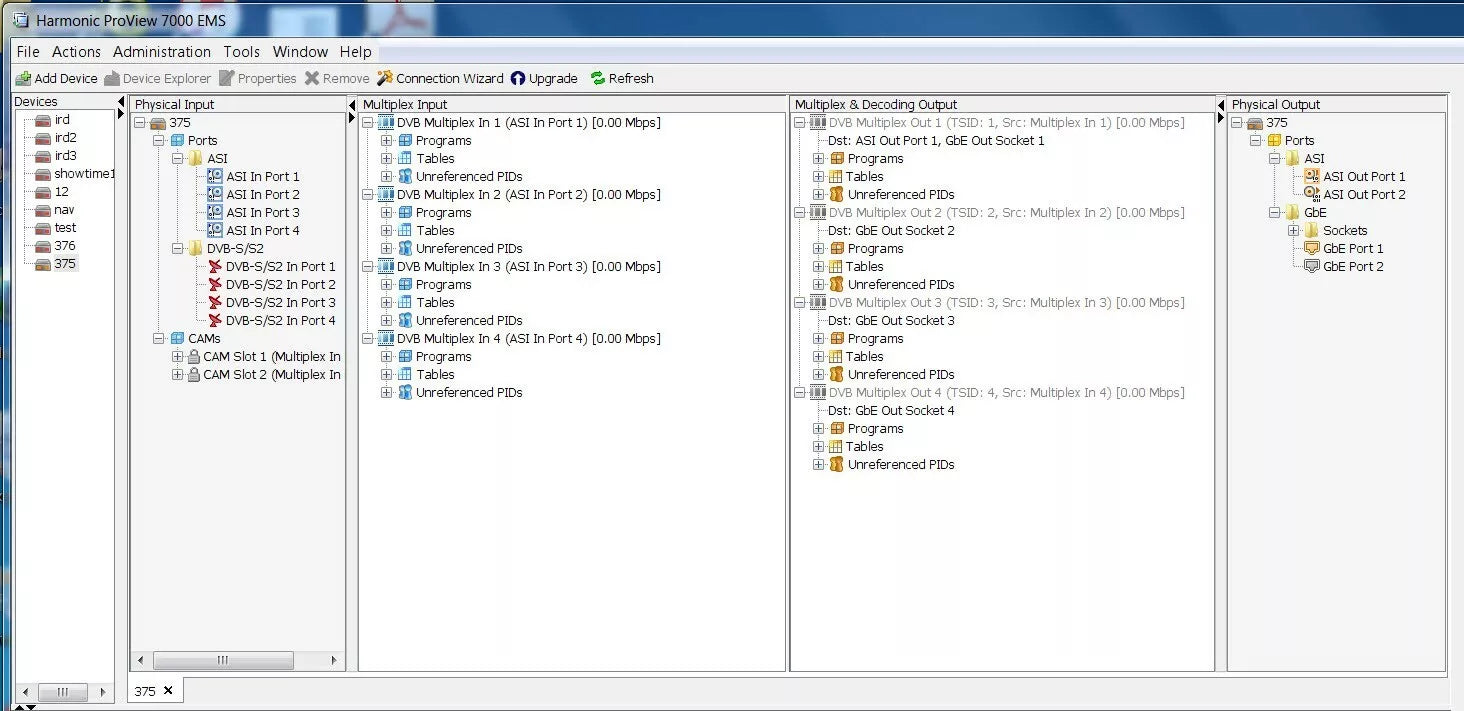Select the test device in Devices

[x=65, y=228]
